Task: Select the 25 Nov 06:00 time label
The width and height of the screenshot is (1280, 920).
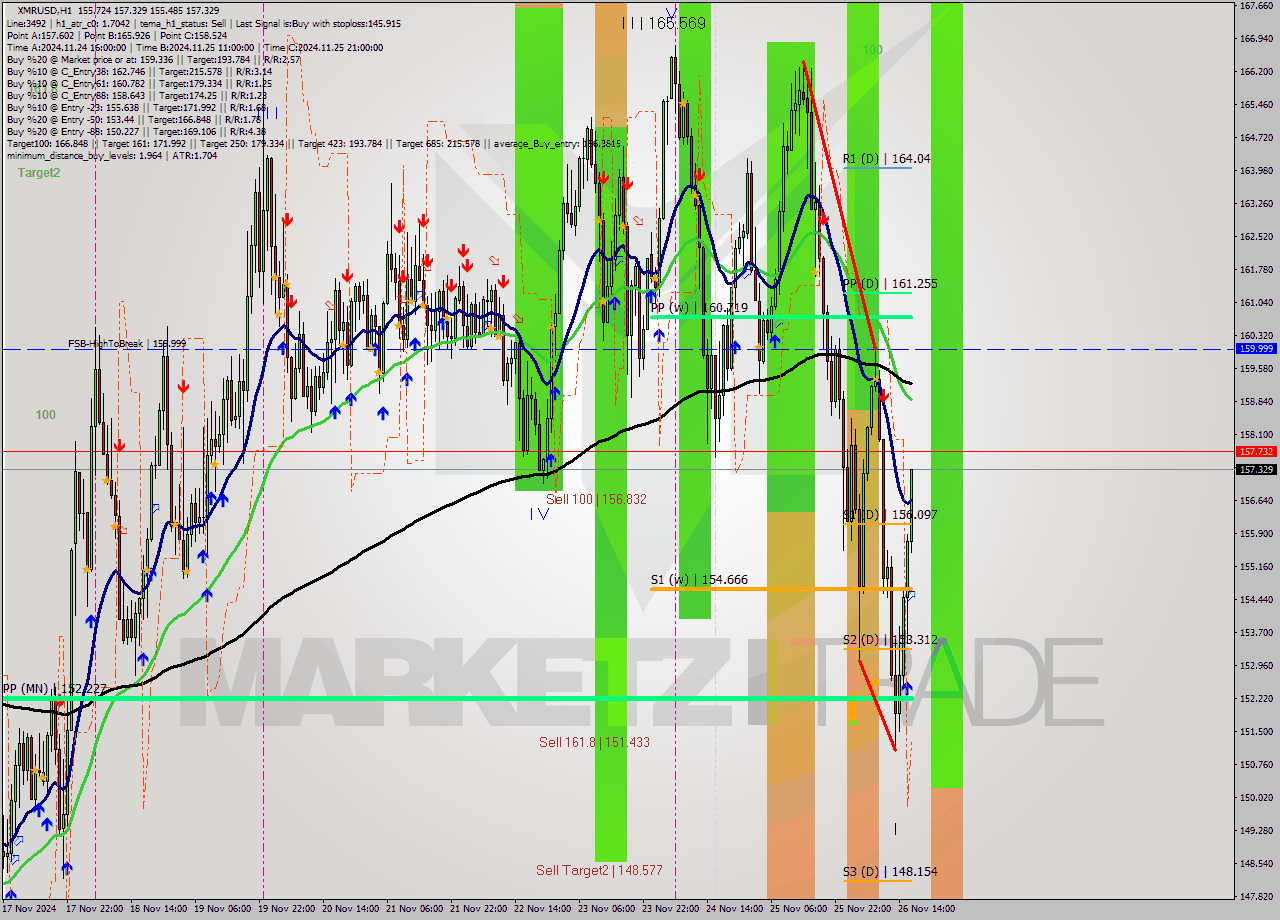Action: coord(798,910)
